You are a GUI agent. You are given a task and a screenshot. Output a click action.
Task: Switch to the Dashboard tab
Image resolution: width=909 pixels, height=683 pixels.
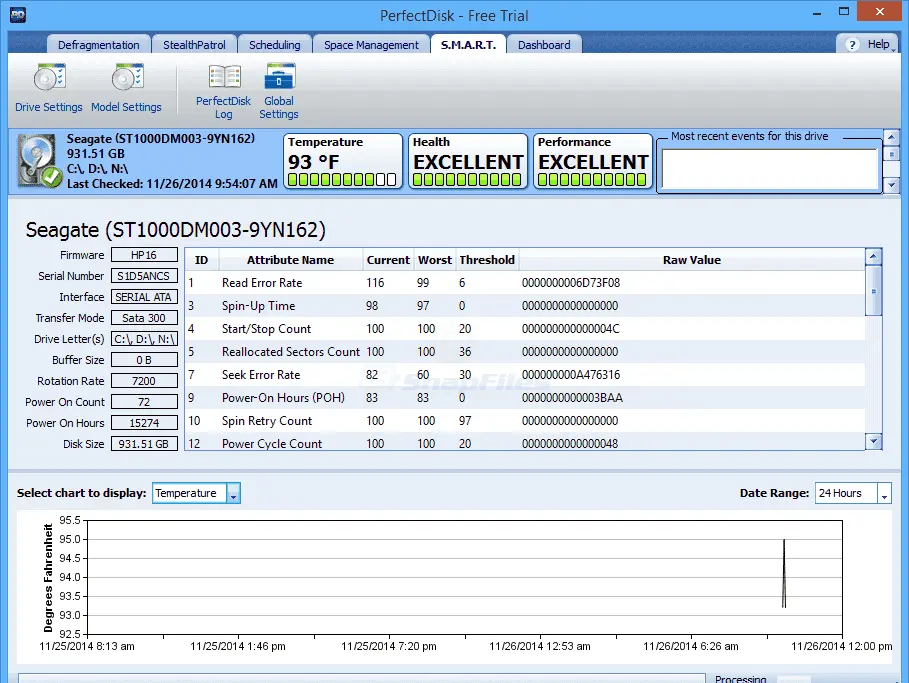544,45
